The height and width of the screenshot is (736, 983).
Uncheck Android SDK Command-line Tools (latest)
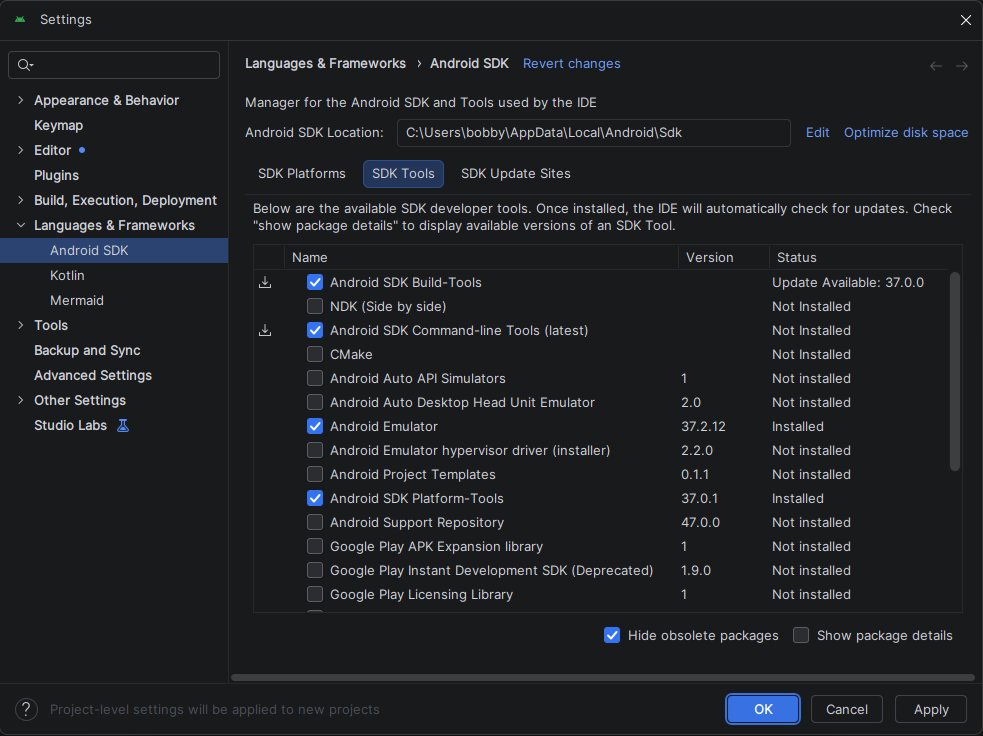click(315, 330)
